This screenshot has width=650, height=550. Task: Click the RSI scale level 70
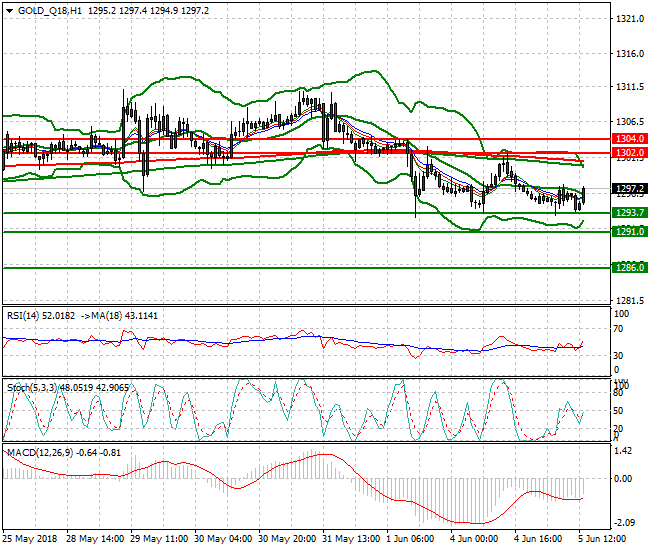tap(618, 329)
